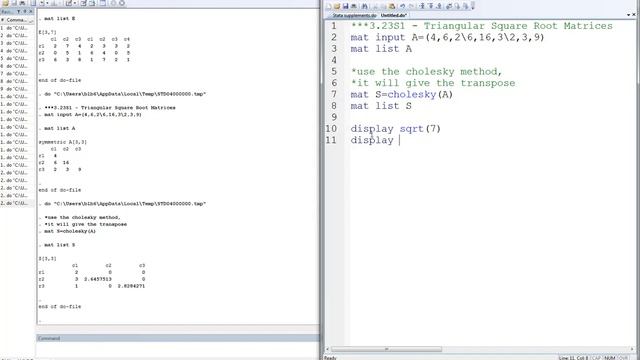Click the Ready status text
This screenshot has width=640, height=360.
click(330, 358)
